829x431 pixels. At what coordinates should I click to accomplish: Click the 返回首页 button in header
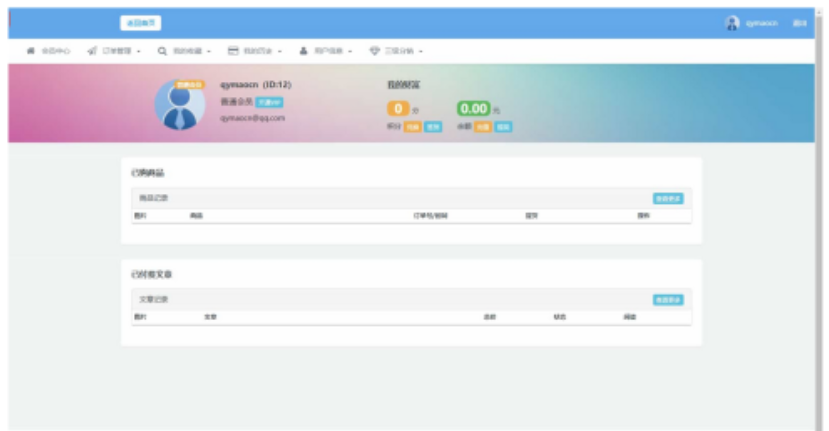click(x=140, y=23)
